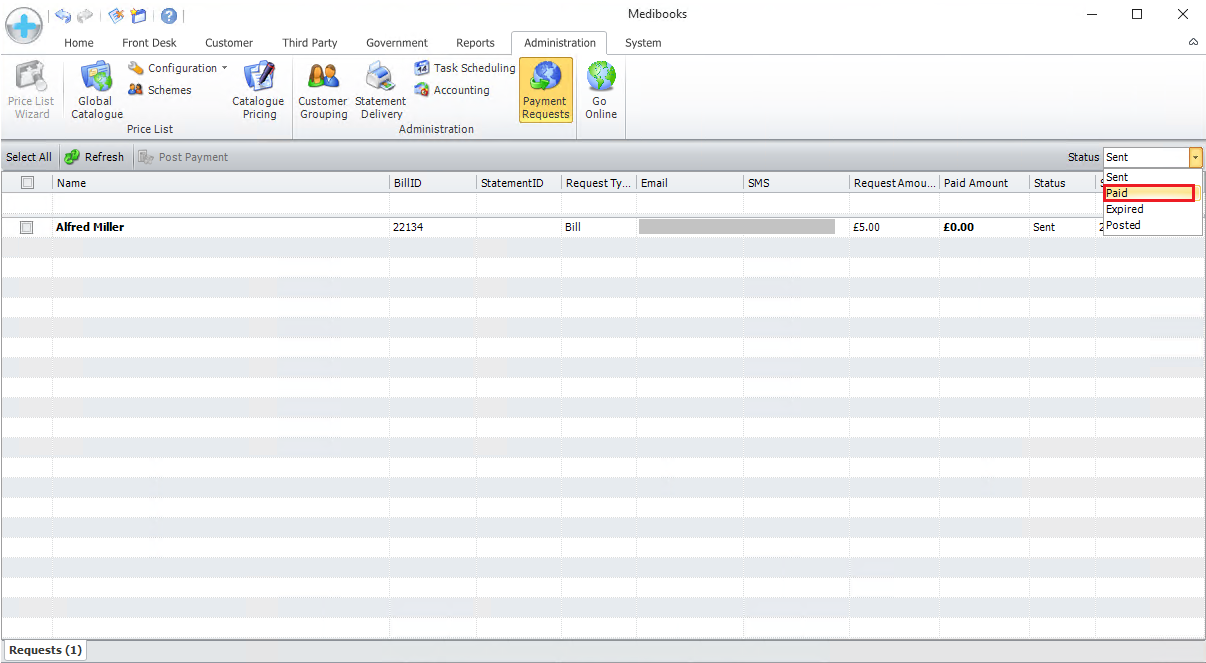The width and height of the screenshot is (1206, 663).
Task: Collapse the Status dropdown arrow
Action: point(1195,157)
